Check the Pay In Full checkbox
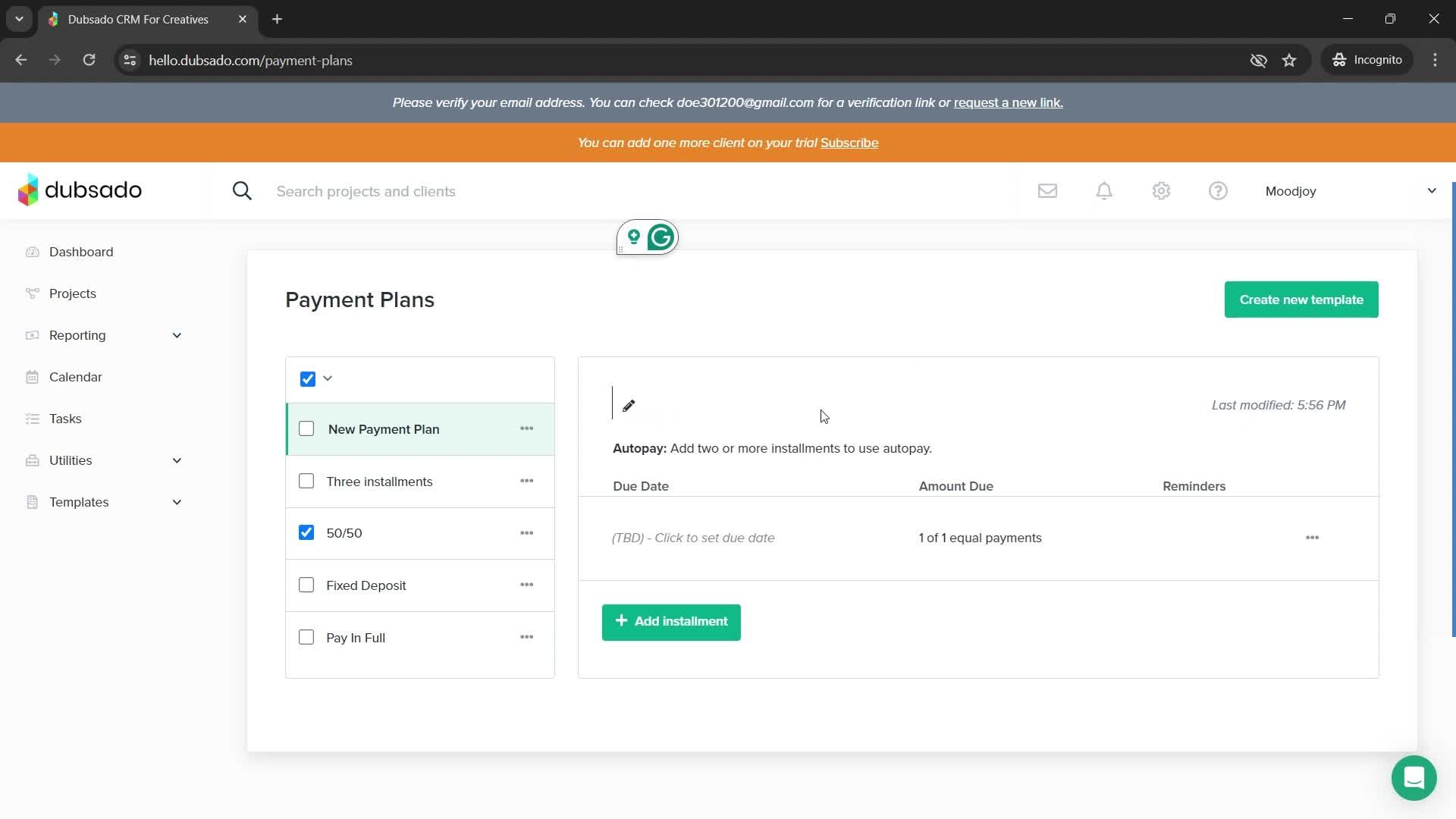 pyautogui.click(x=306, y=637)
